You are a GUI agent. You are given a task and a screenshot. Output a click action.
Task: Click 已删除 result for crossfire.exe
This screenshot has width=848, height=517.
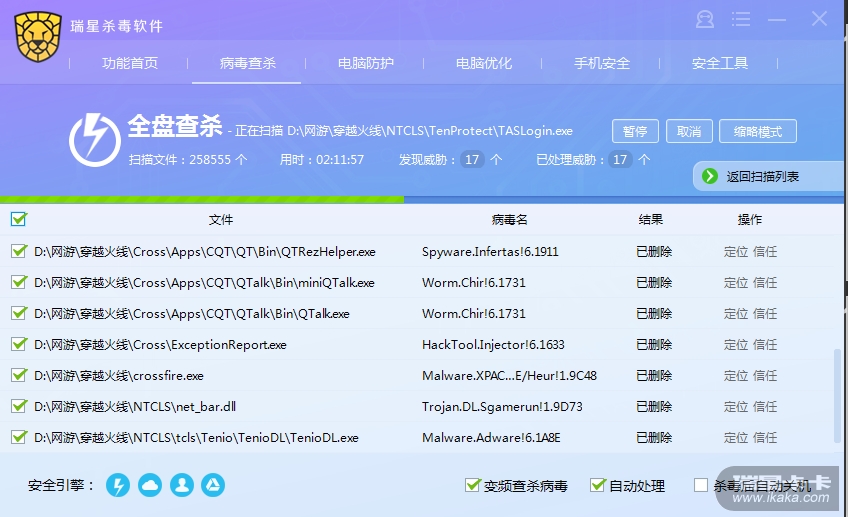click(654, 375)
